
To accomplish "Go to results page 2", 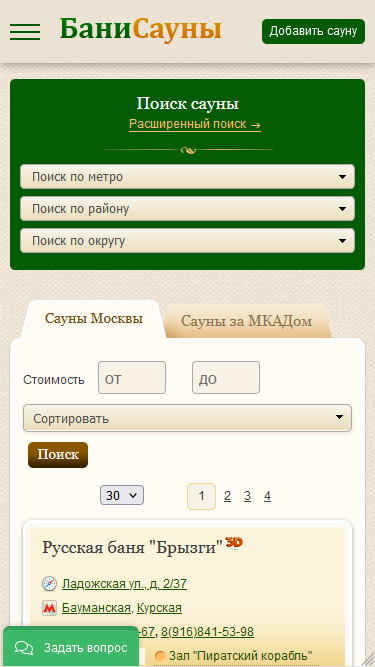I will 227,496.
